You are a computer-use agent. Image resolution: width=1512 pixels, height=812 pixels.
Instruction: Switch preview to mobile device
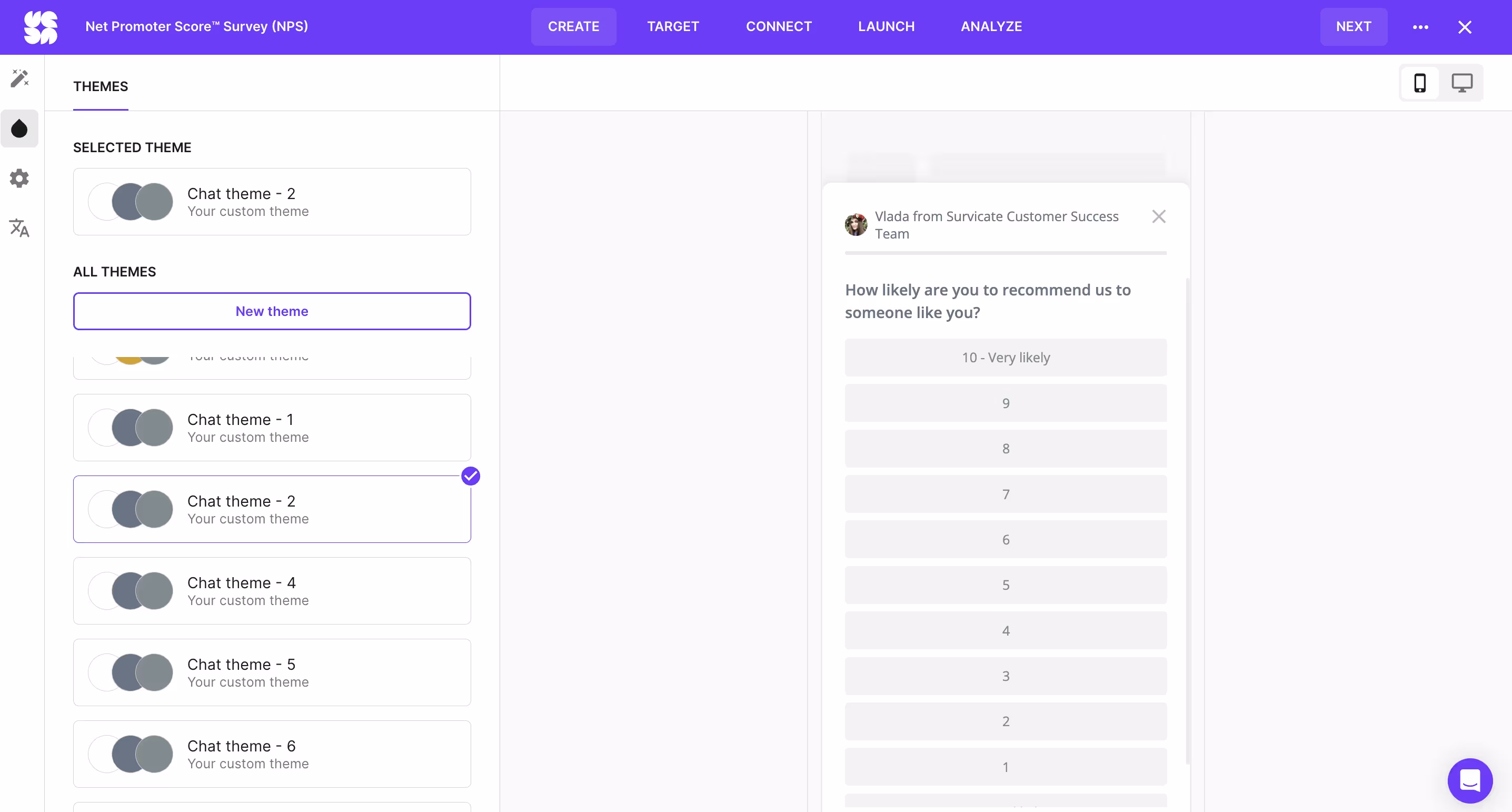point(1420,83)
